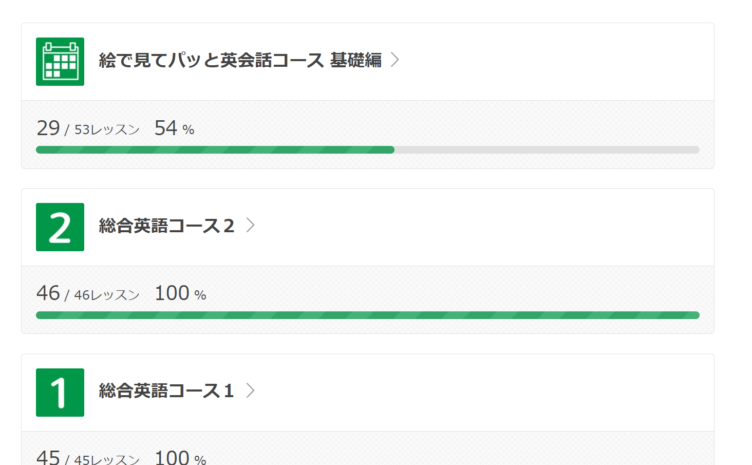The image size is (752, 465).
Task: Open 絵で見てパッと英会話コース 基礎編 title link
Action: (240, 60)
